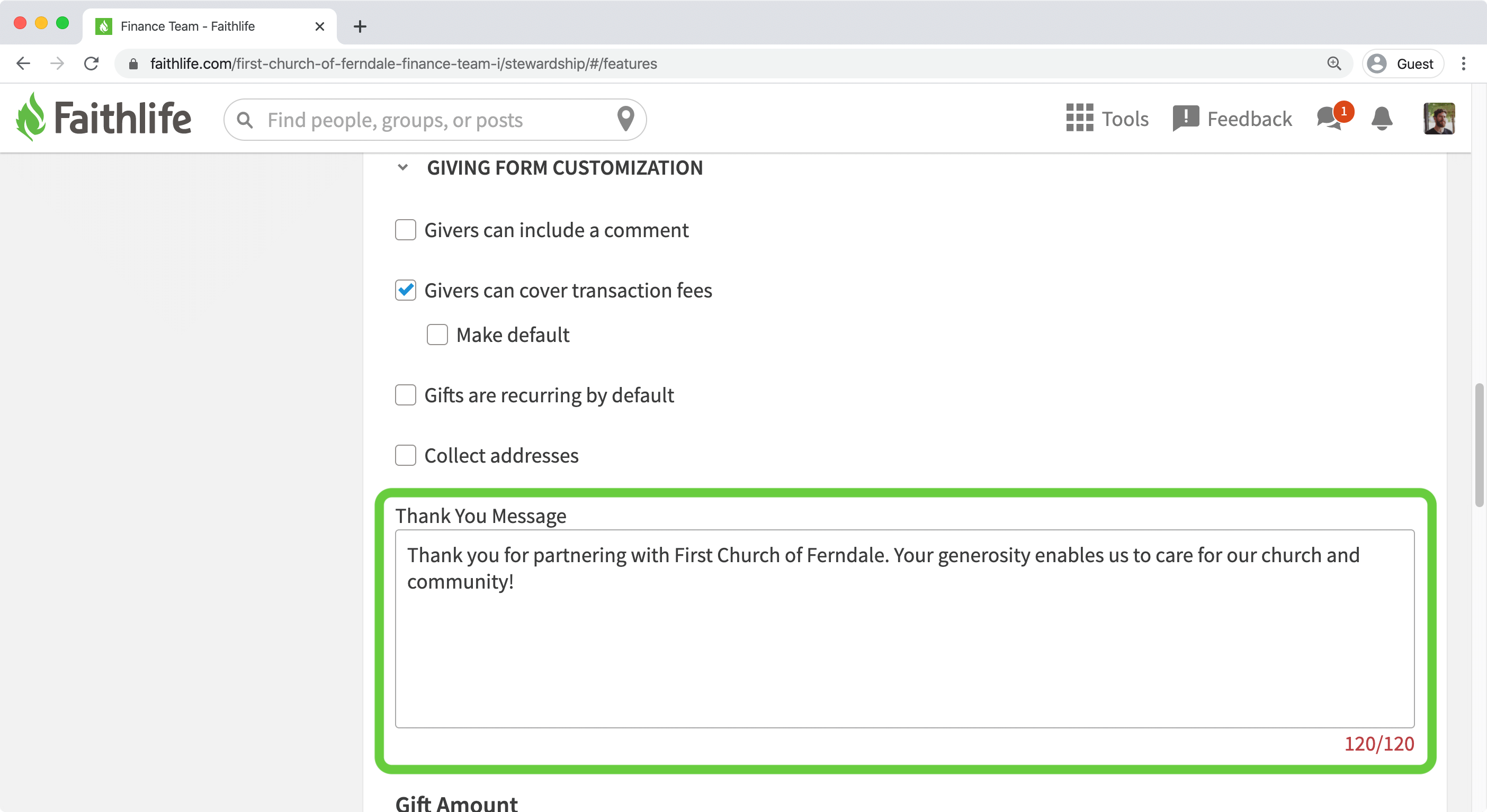Click the Collect addresses label text
Screen dimensions: 1487x812
pos(501,455)
